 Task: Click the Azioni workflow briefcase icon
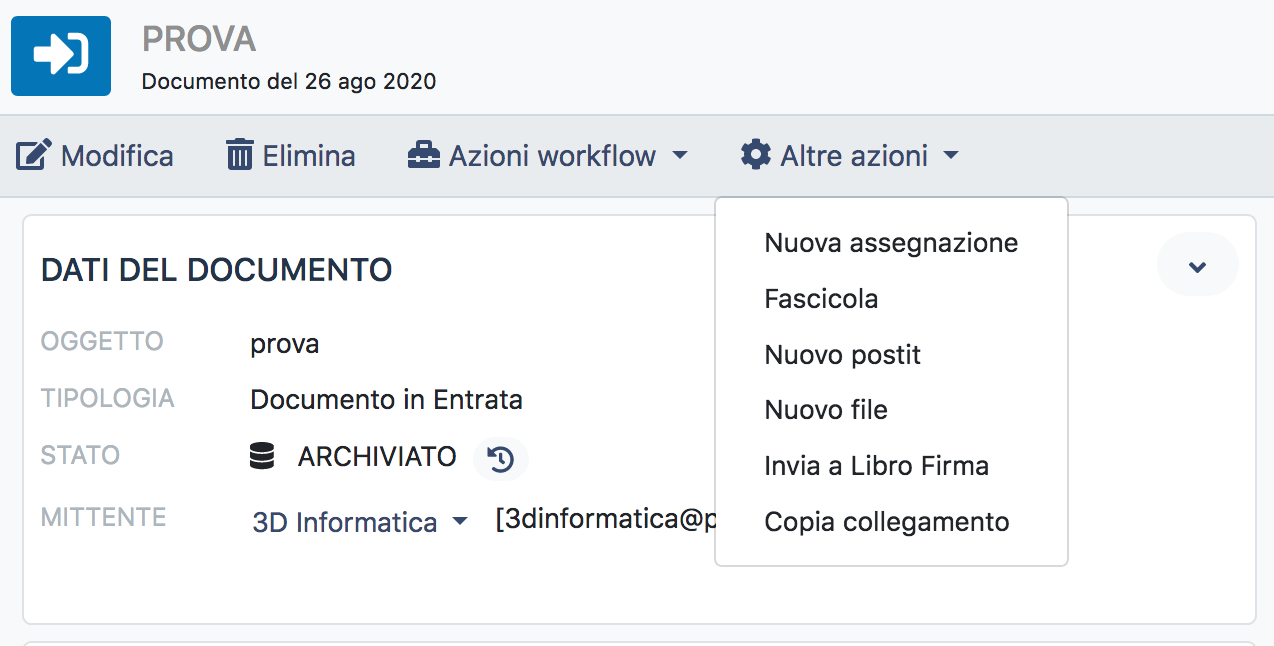424,156
